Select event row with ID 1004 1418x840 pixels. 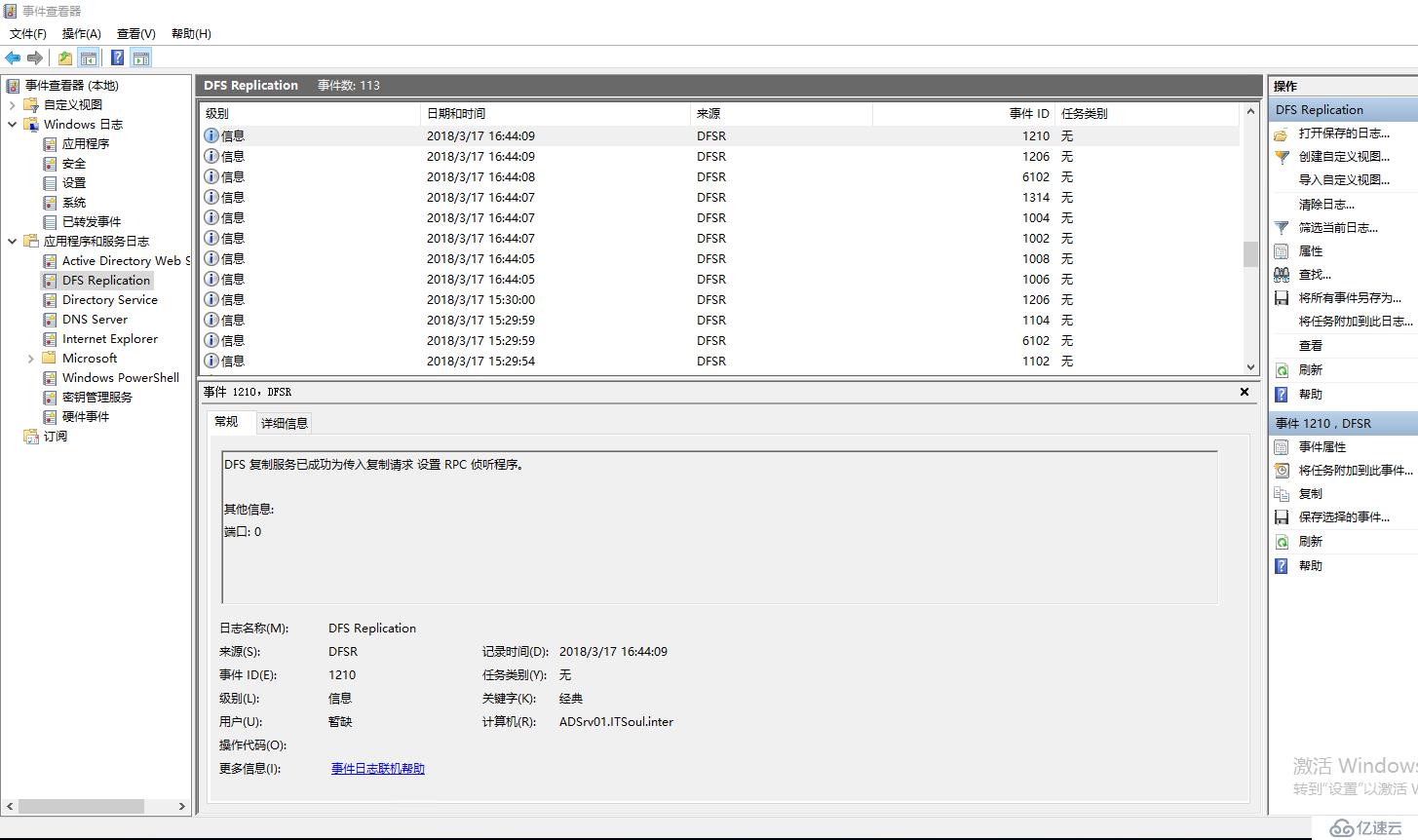point(719,218)
